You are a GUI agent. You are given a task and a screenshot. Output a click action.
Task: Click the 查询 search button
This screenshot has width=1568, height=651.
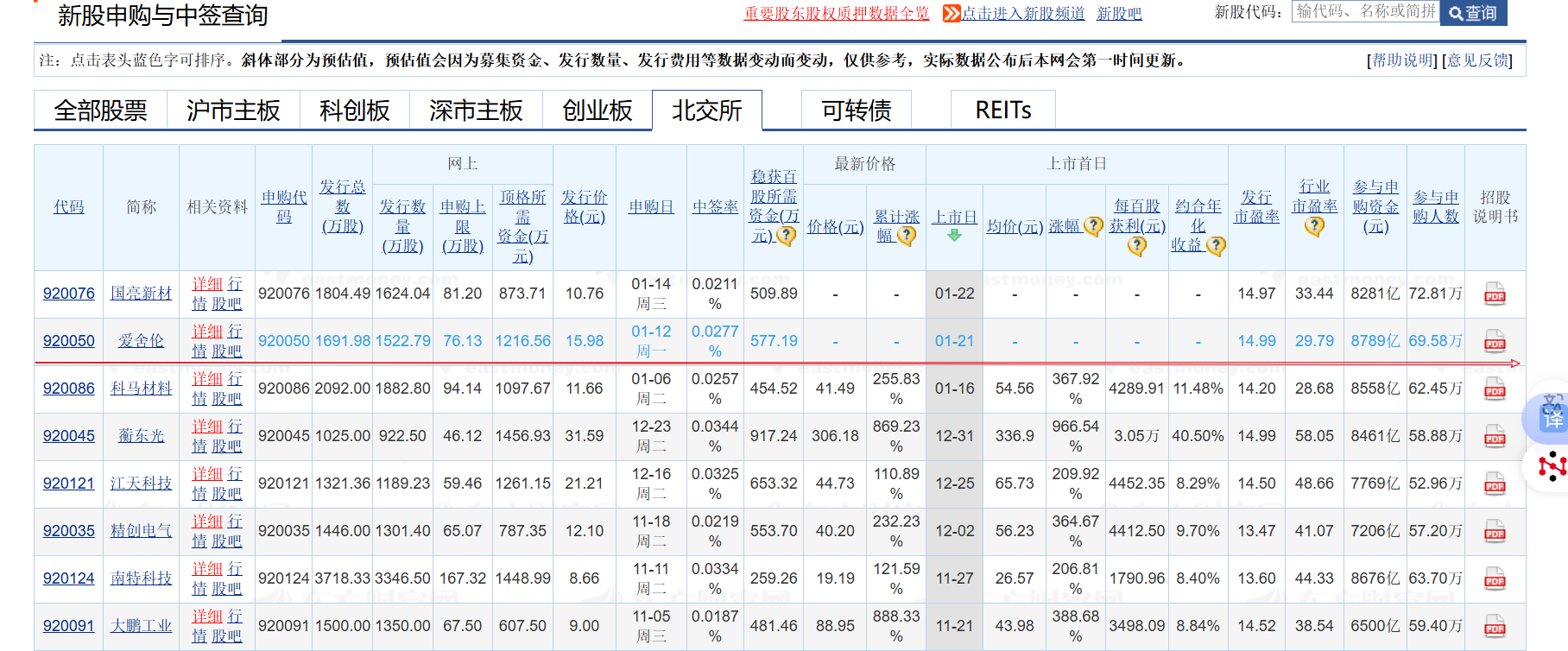[x=1473, y=13]
